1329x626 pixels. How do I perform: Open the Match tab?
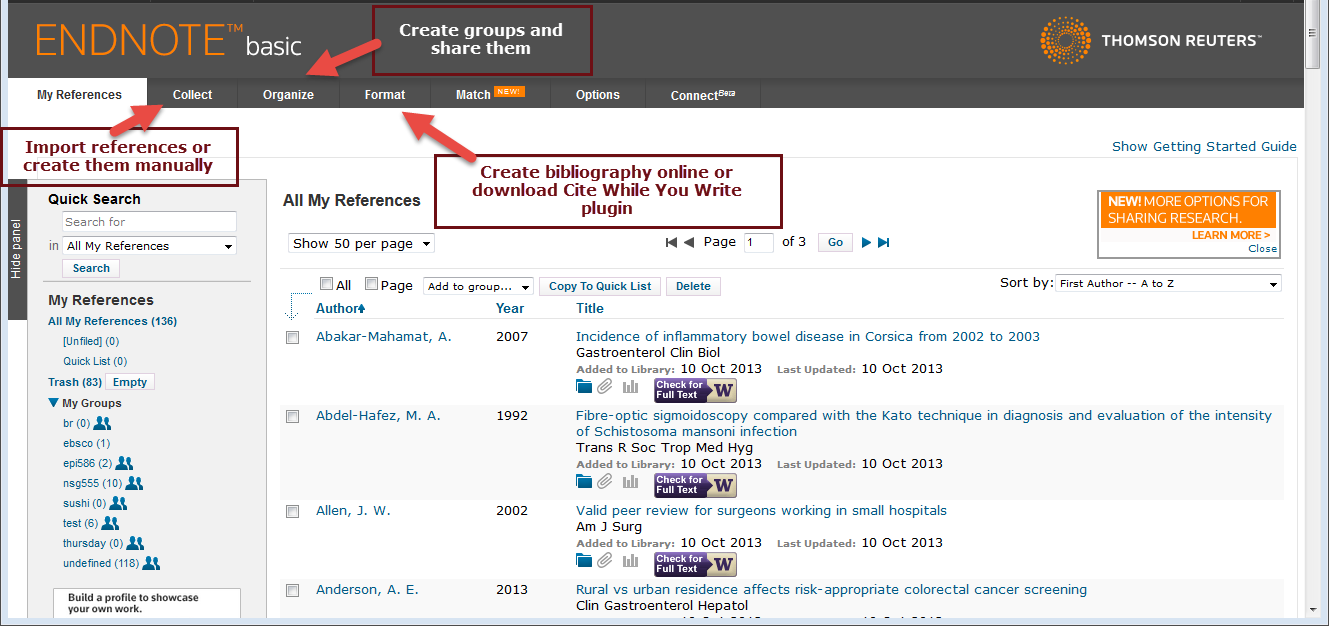[489, 95]
